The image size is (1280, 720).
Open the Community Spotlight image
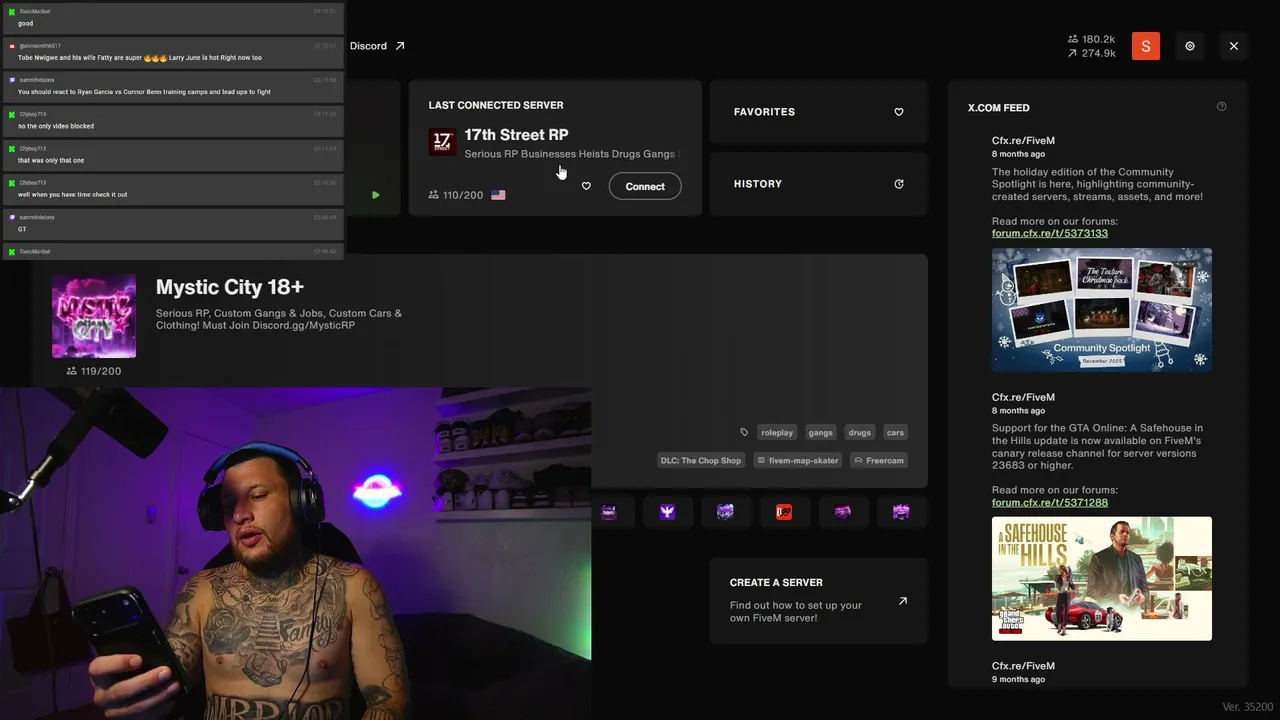[1102, 310]
